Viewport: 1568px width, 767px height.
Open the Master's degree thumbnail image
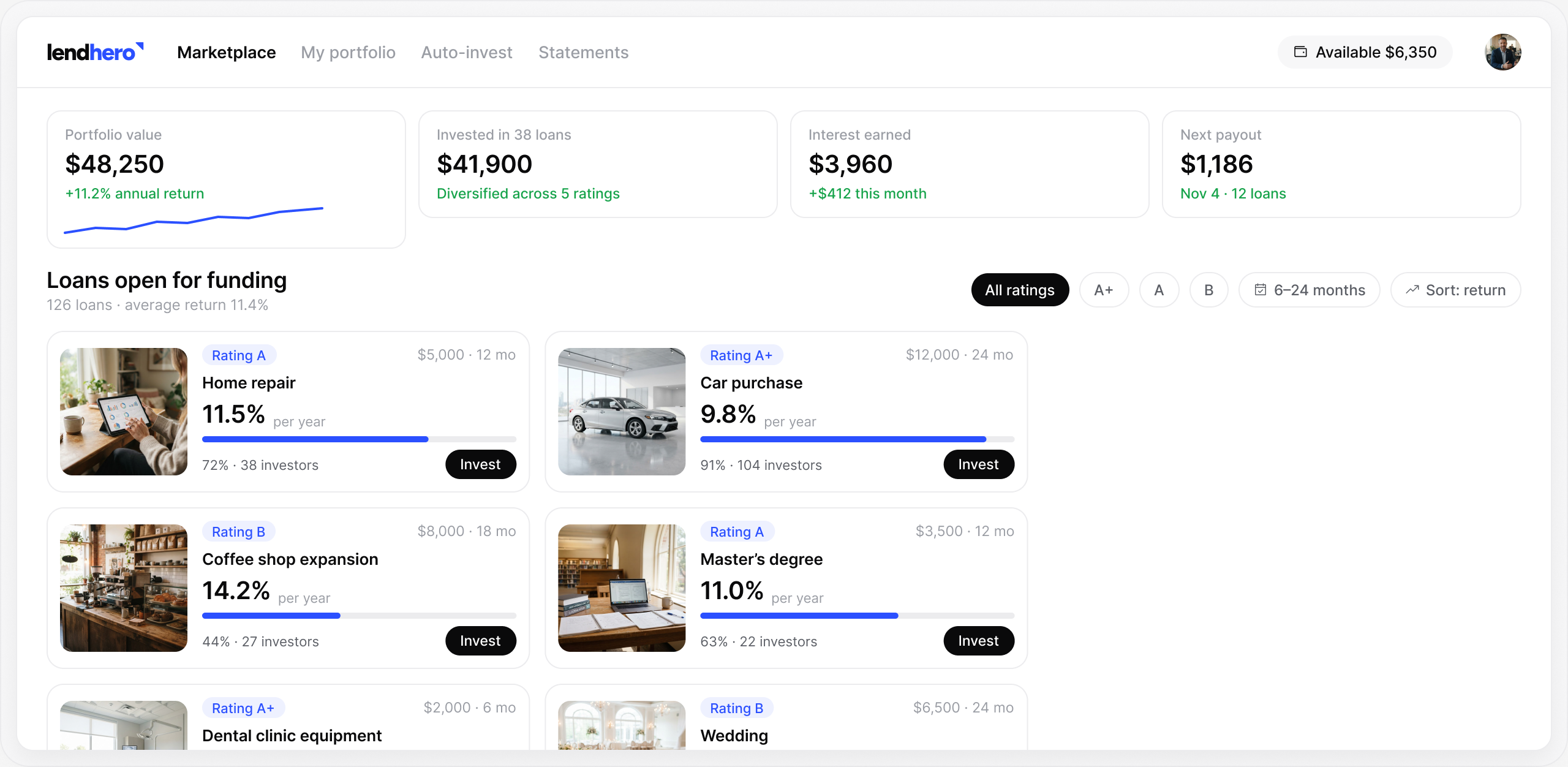click(x=622, y=588)
